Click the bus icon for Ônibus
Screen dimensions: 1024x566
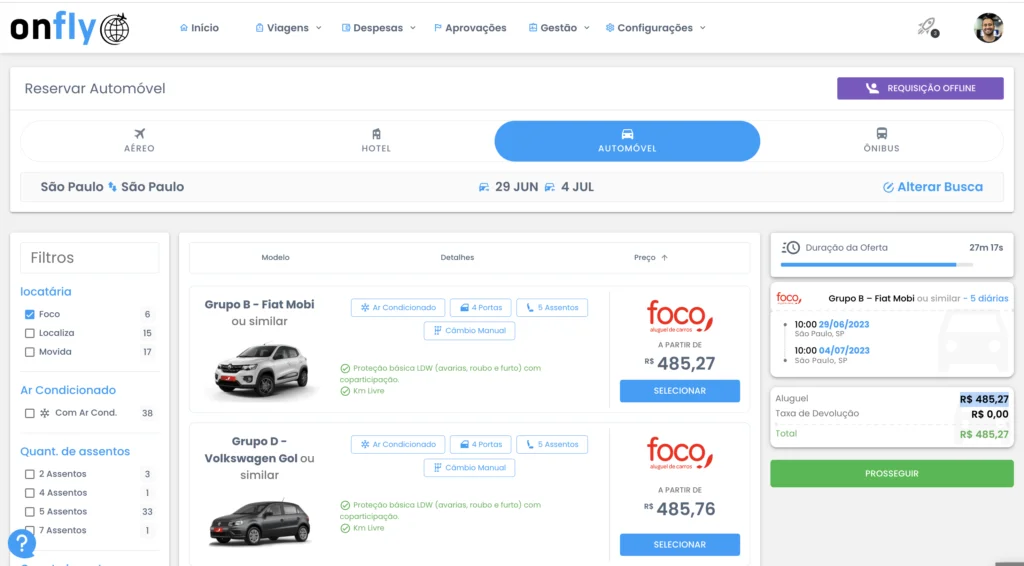882,134
